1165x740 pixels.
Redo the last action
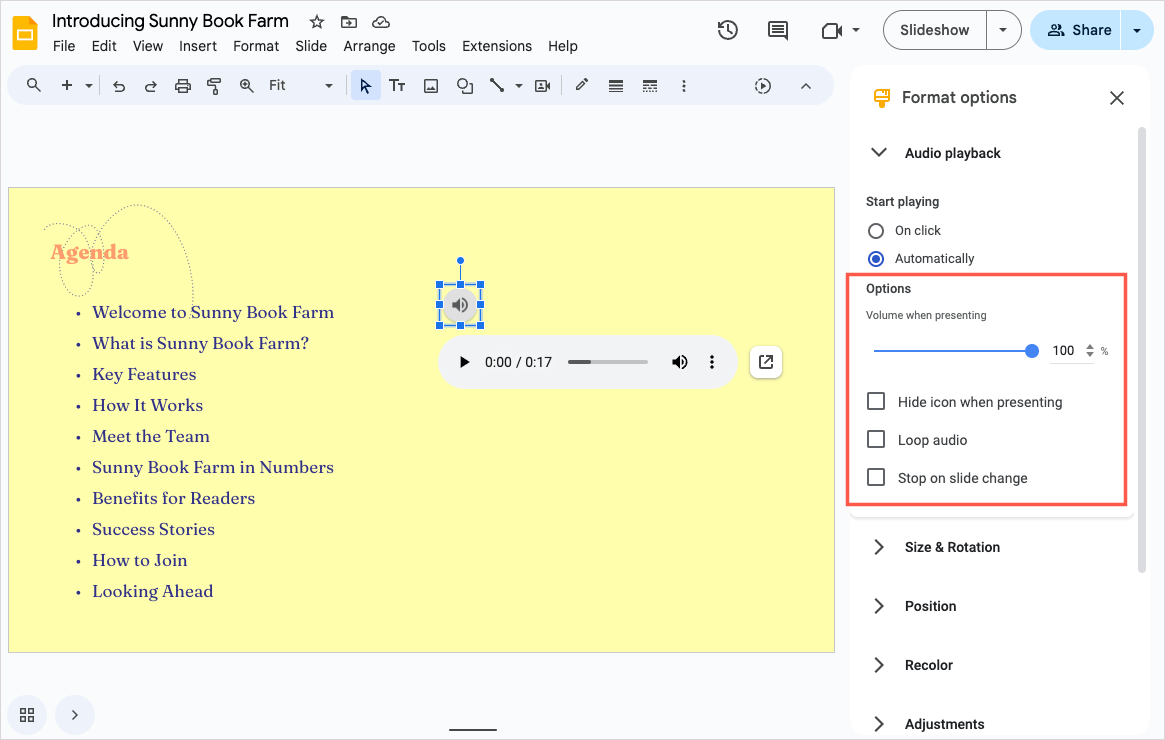[150, 86]
